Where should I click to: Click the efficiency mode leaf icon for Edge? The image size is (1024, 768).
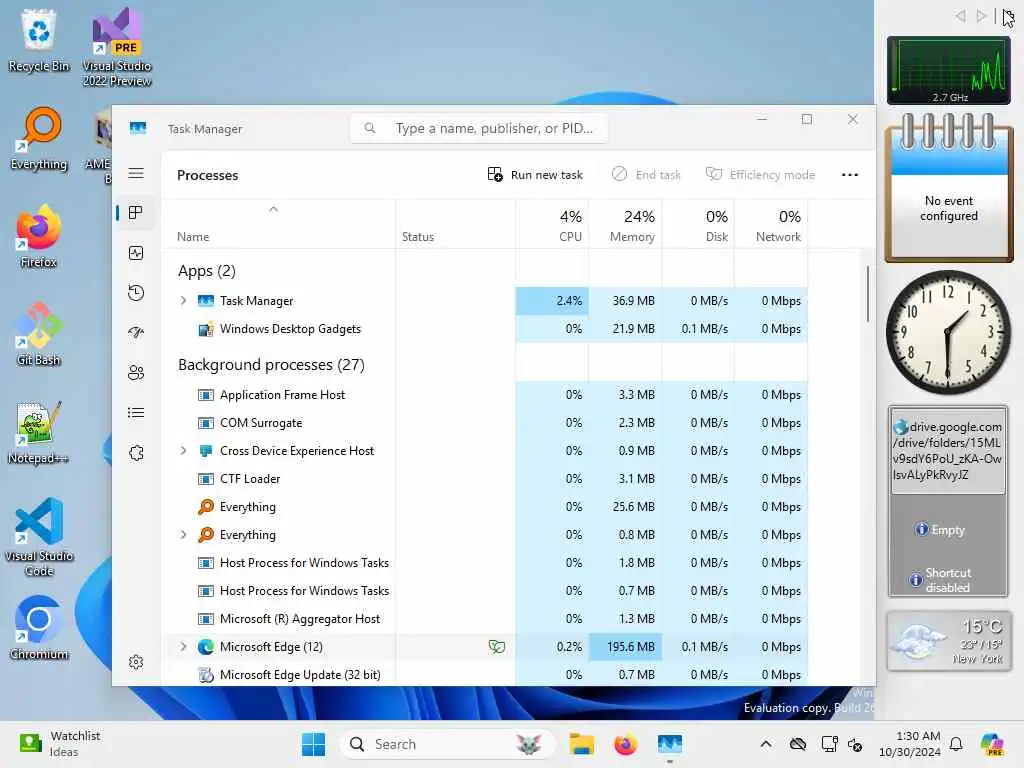(x=496, y=647)
